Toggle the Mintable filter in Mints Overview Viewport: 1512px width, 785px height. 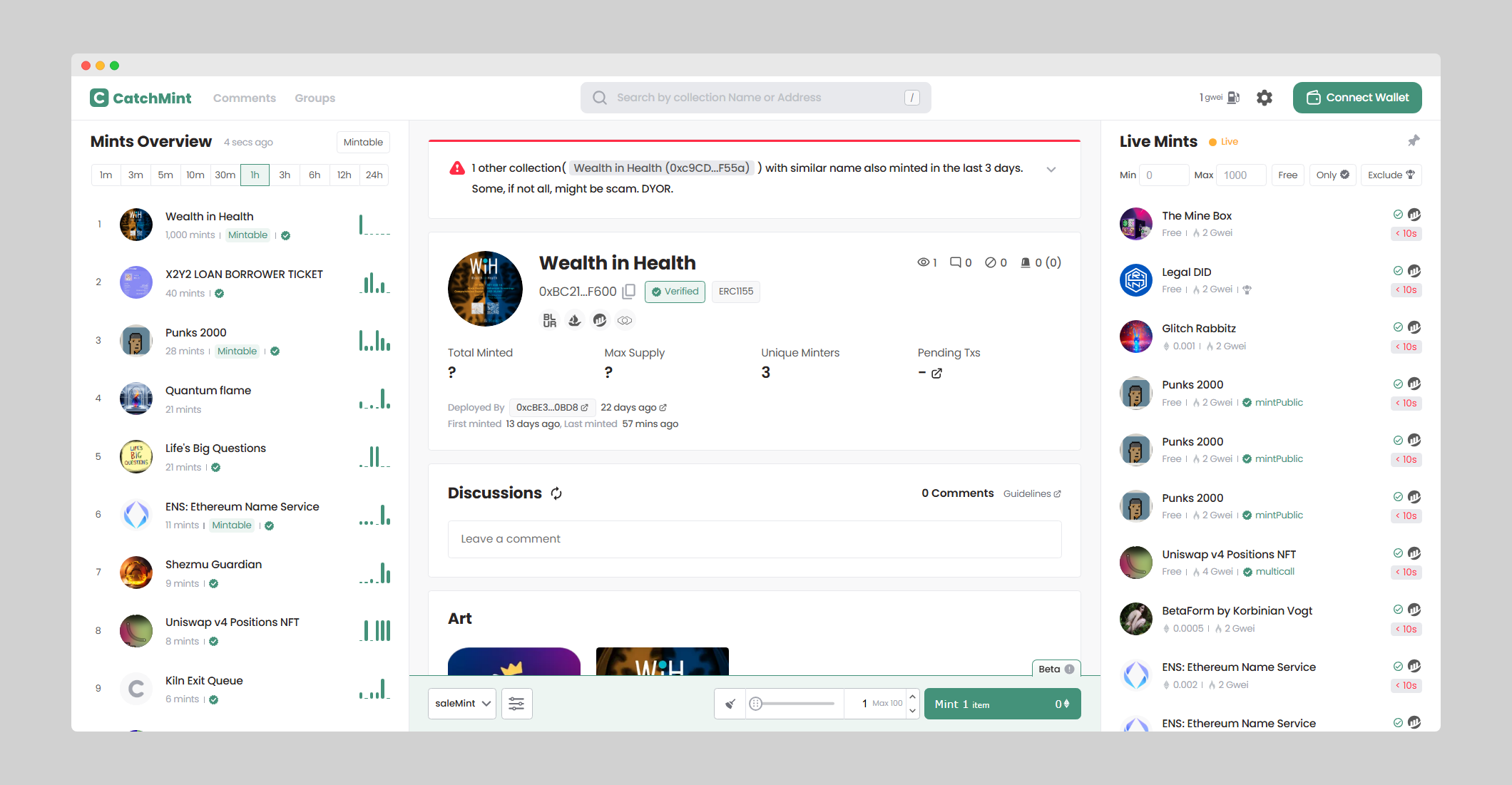coord(363,142)
